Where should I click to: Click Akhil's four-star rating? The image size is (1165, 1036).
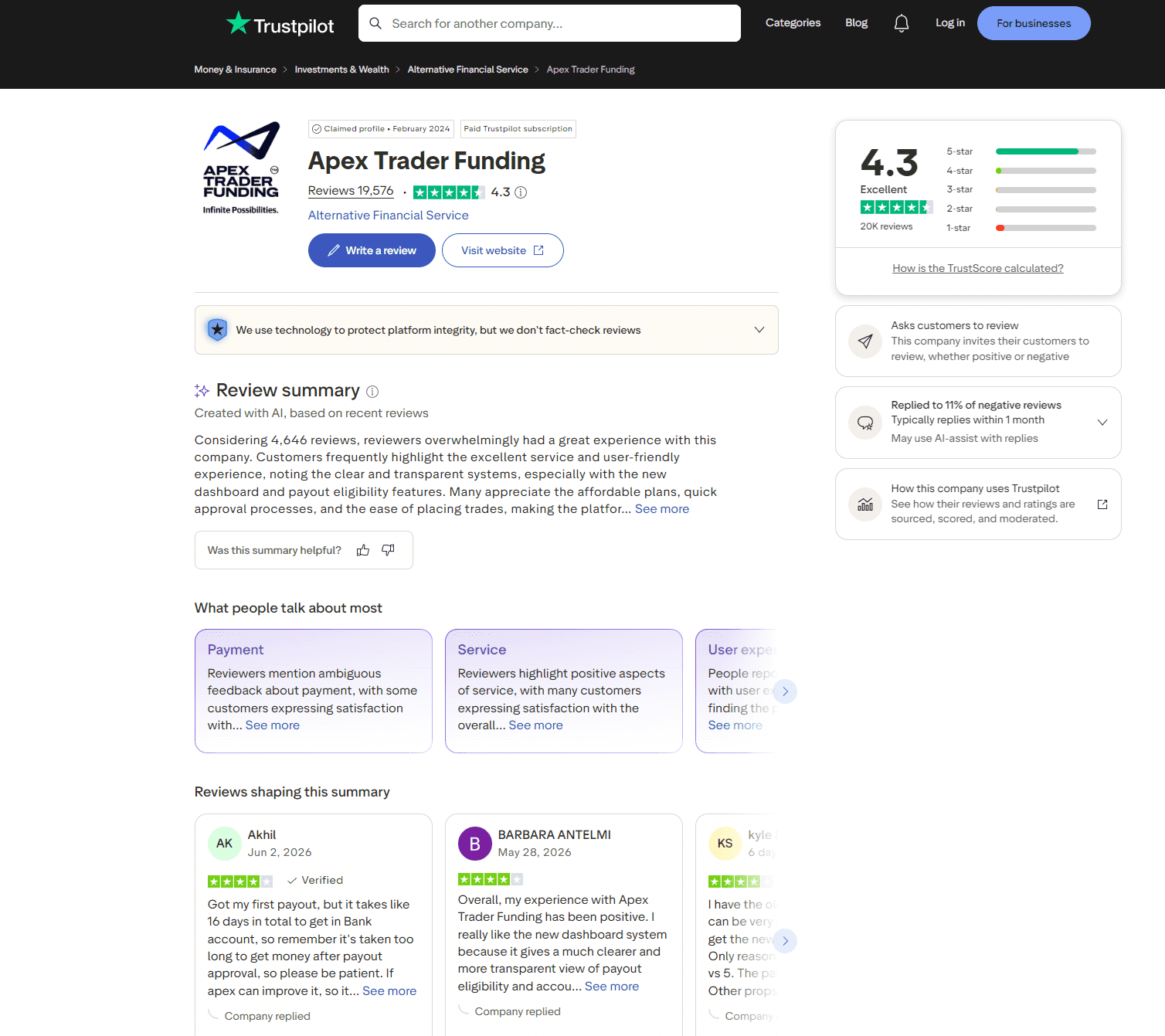pyautogui.click(x=240, y=881)
